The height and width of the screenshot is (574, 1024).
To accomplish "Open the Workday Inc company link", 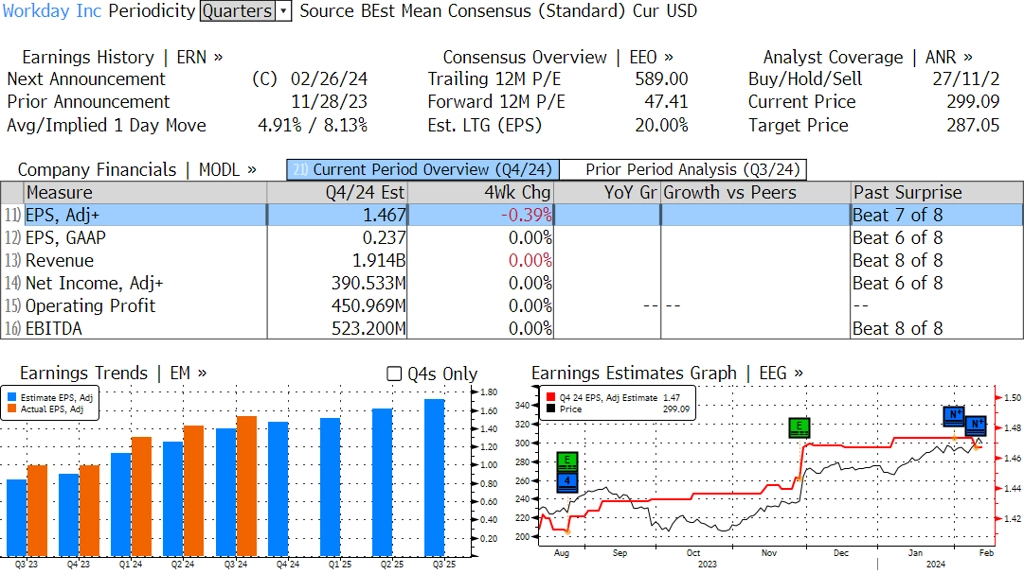I will click(x=52, y=11).
